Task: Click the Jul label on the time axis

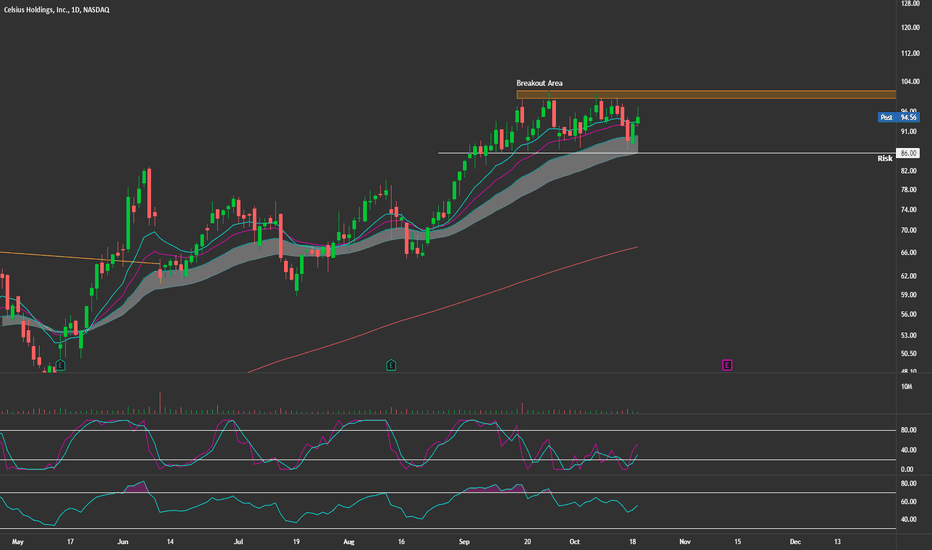Action: coord(238,542)
